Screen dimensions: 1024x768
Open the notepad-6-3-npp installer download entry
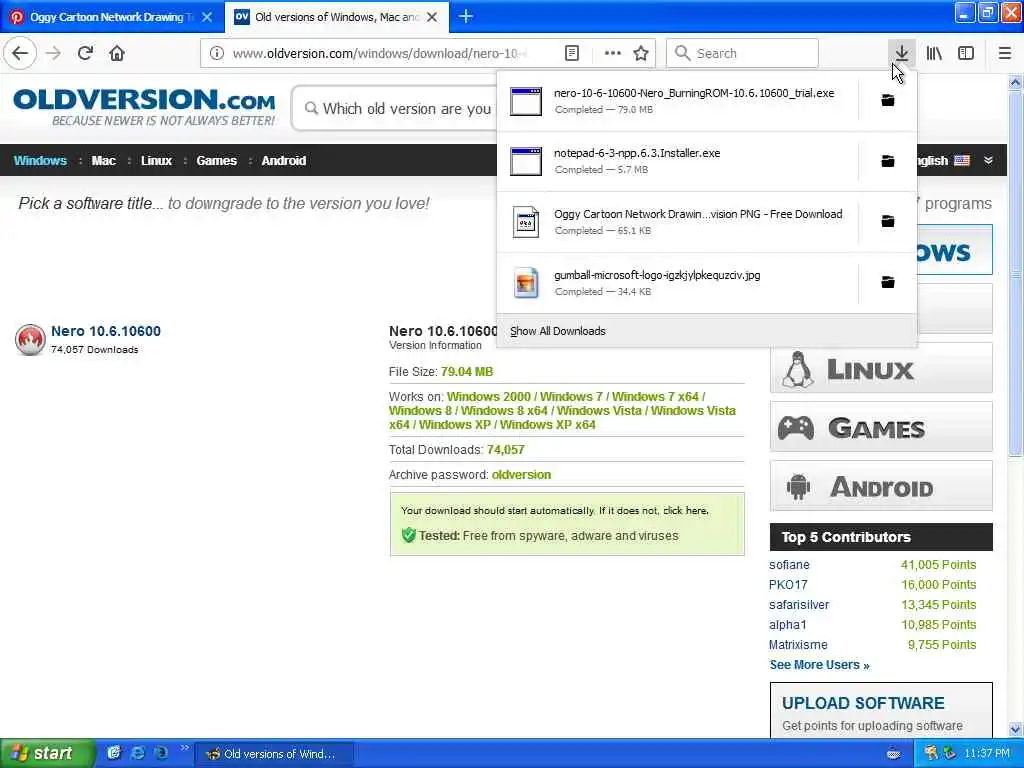click(x=677, y=161)
